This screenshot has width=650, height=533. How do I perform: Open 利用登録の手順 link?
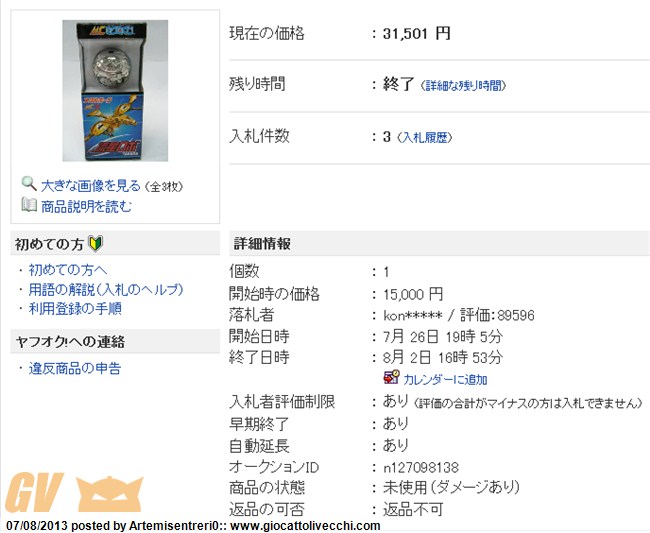(75, 308)
